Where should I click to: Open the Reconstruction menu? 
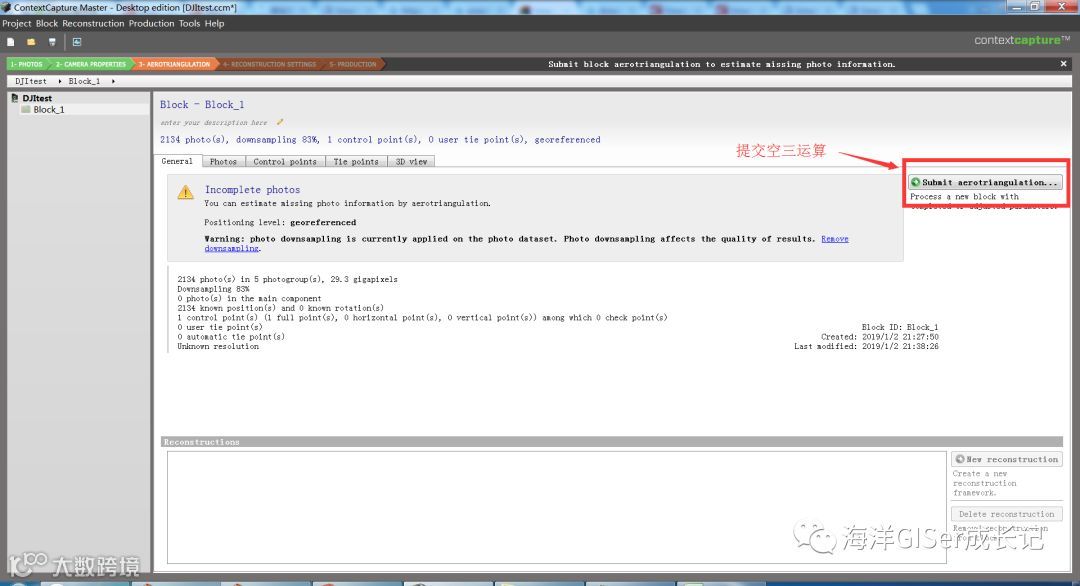tap(93, 23)
